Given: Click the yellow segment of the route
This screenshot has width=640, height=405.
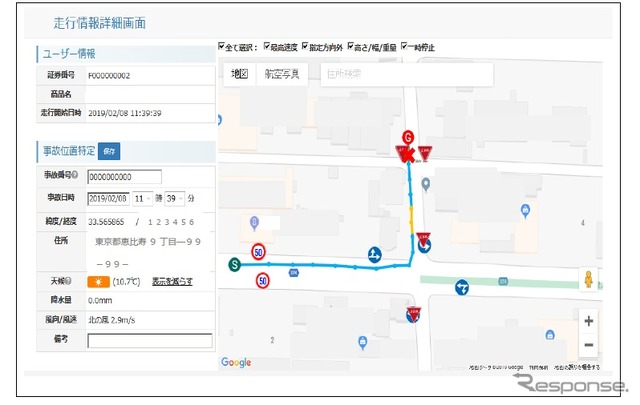Looking at the screenshot, I should coord(411,220).
